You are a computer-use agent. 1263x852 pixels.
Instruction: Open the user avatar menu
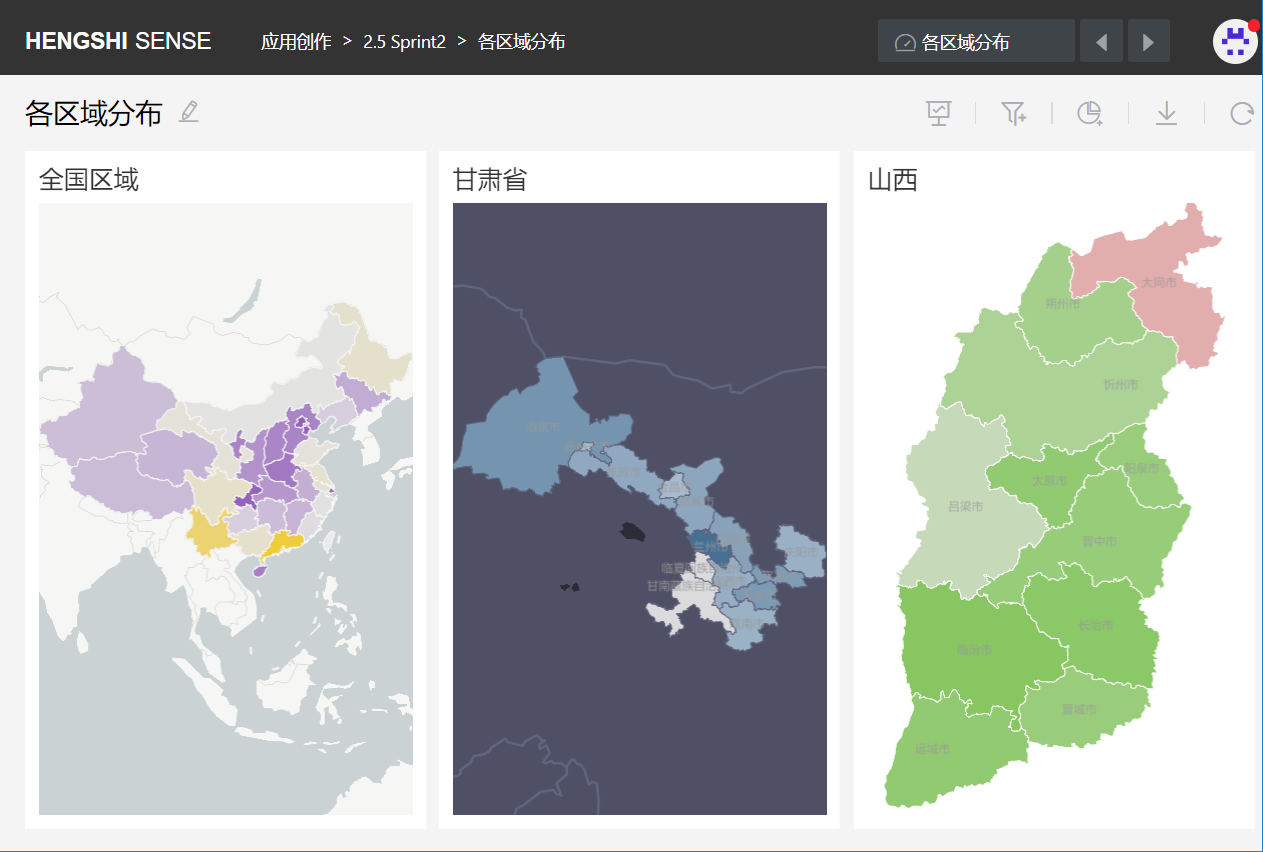(x=1235, y=41)
